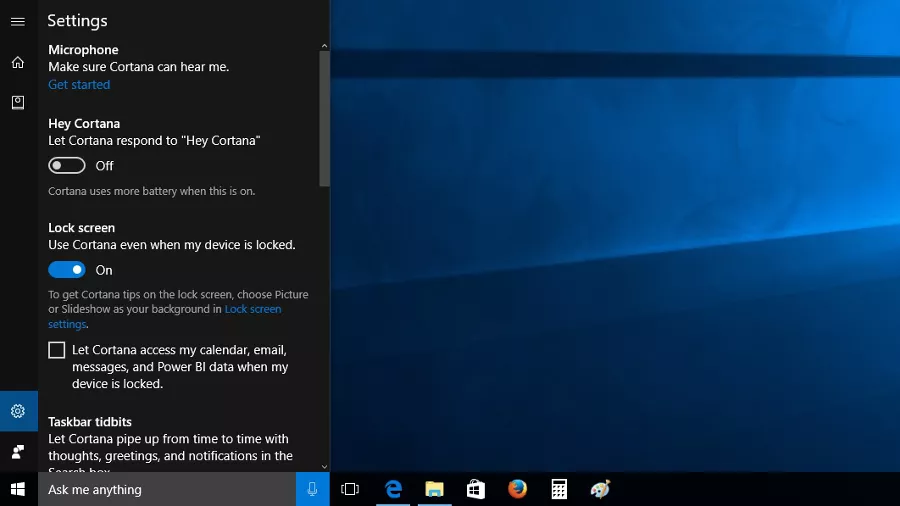Open Calculator from the taskbar

point(559,489)
